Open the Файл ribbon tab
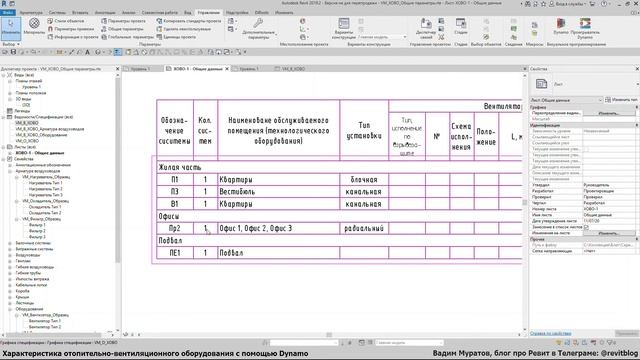This screenshot has width=640, height=360. (8, 13)
